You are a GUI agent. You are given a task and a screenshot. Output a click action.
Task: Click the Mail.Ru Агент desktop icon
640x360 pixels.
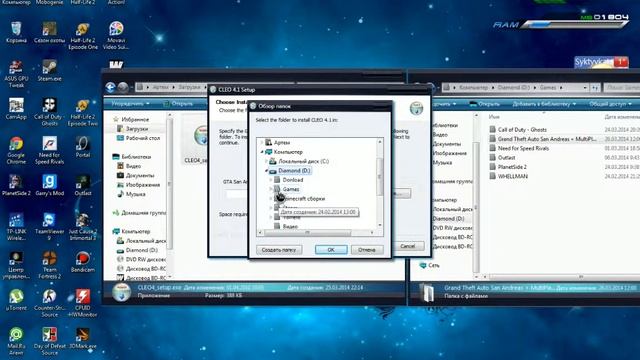[16, 341]
